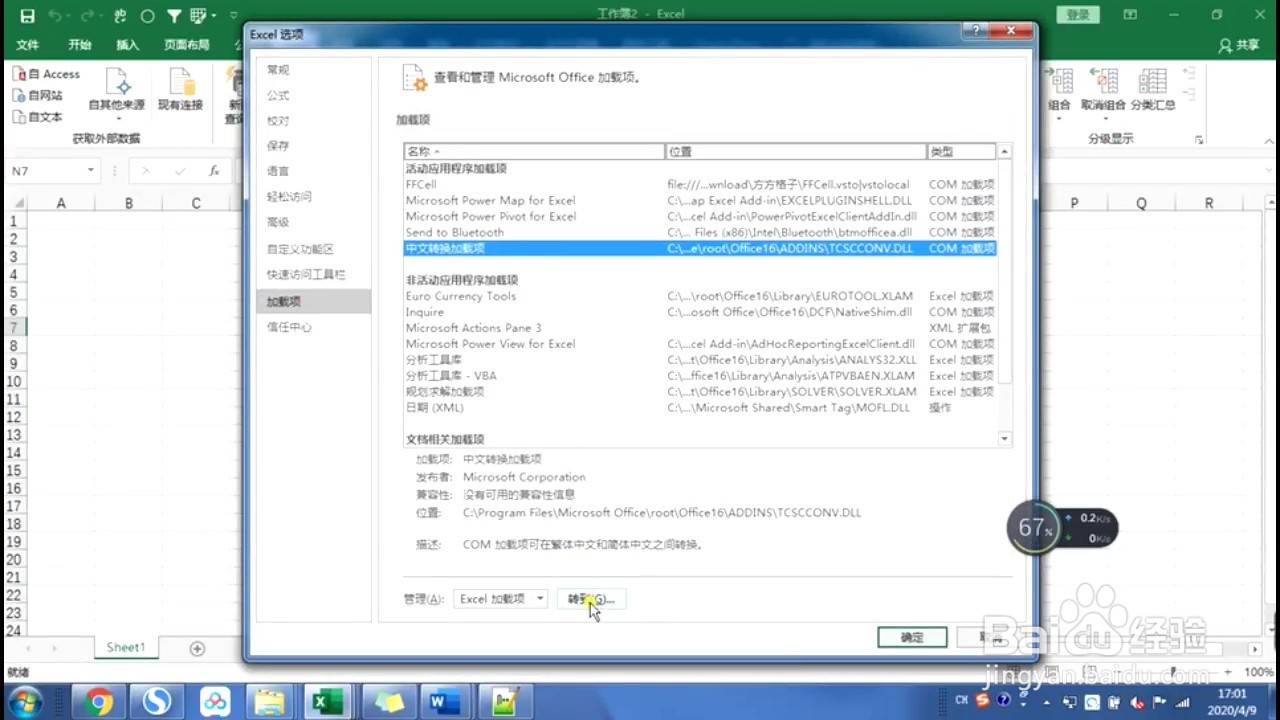Select 保存 category in Excel options
This screenshot has width=1280, height=720.
(313, 145)
